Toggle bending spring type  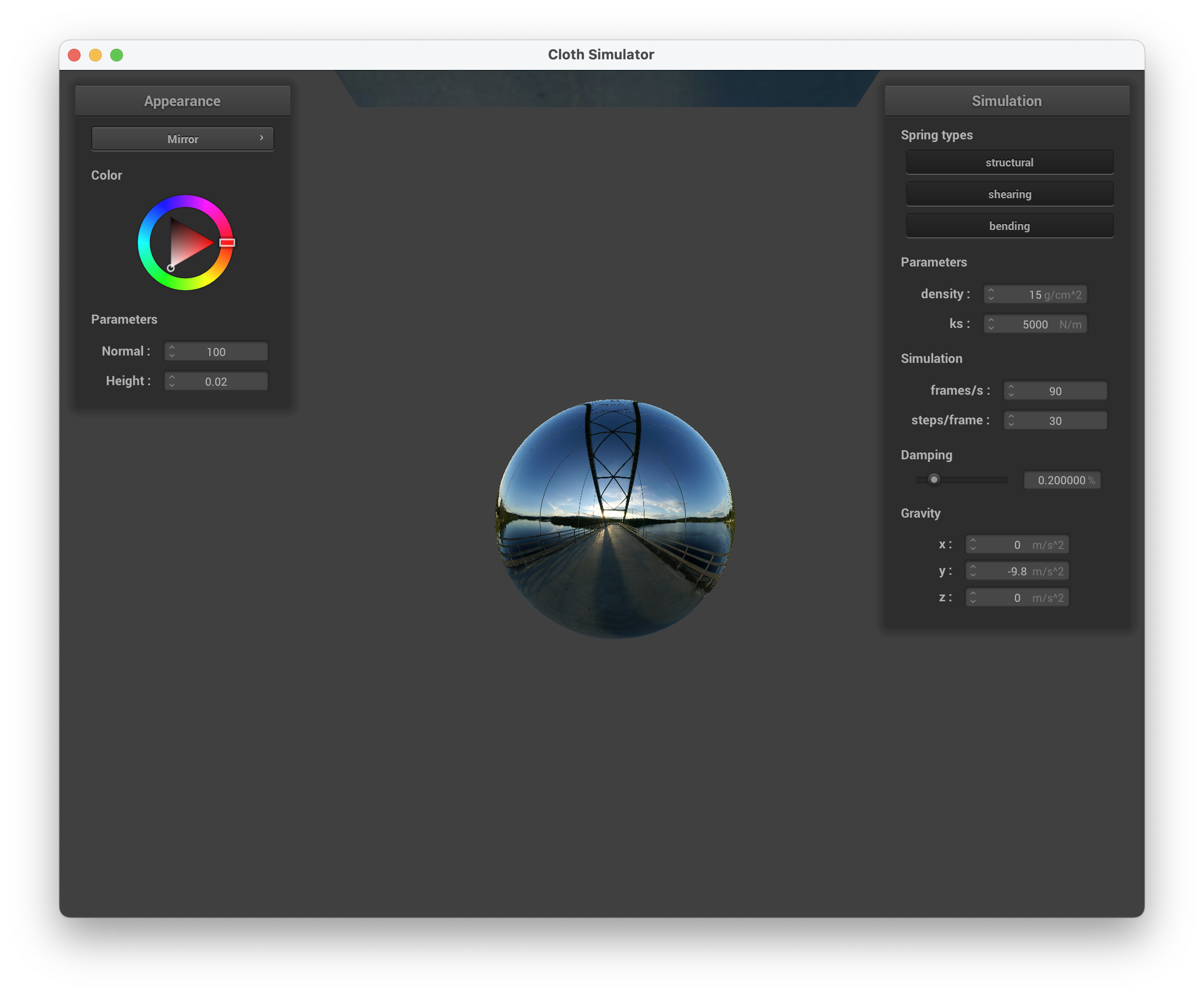click(1009, 226)
